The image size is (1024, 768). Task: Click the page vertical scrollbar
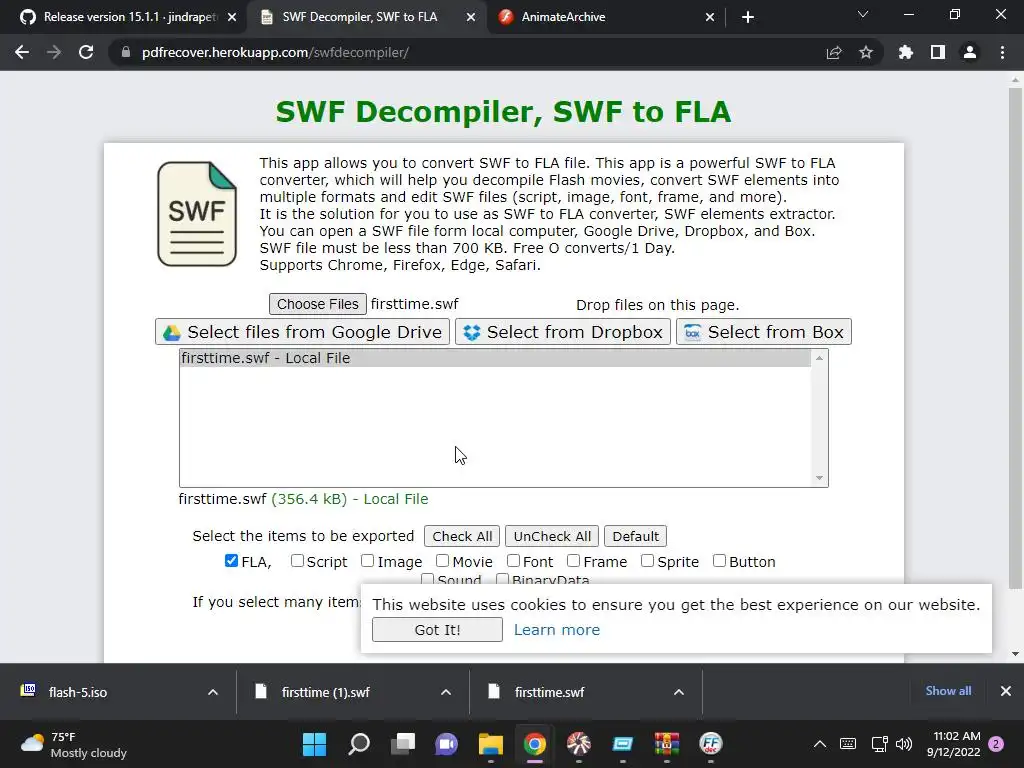pos(1015,336)
